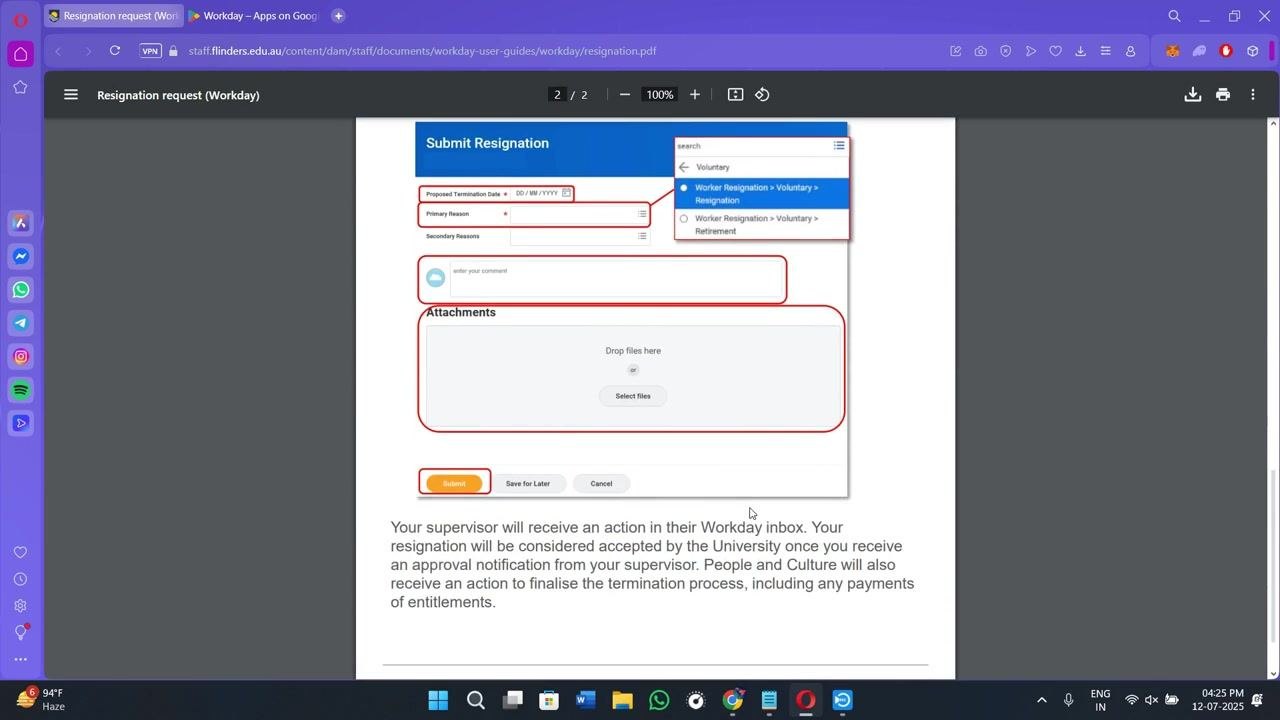The width and height of the screenshot is (1280, 720).
Task: Go forward with the forward arrow
Action: point(88,51)
